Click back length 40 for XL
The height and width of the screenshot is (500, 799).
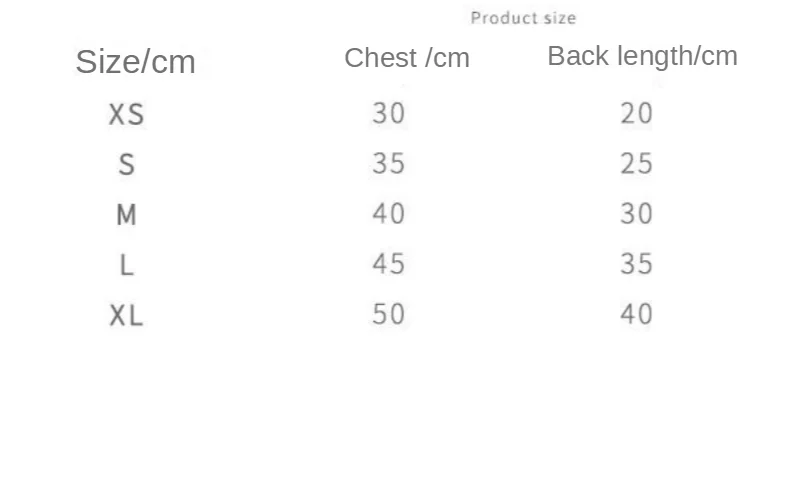click(x=636, y=315)
